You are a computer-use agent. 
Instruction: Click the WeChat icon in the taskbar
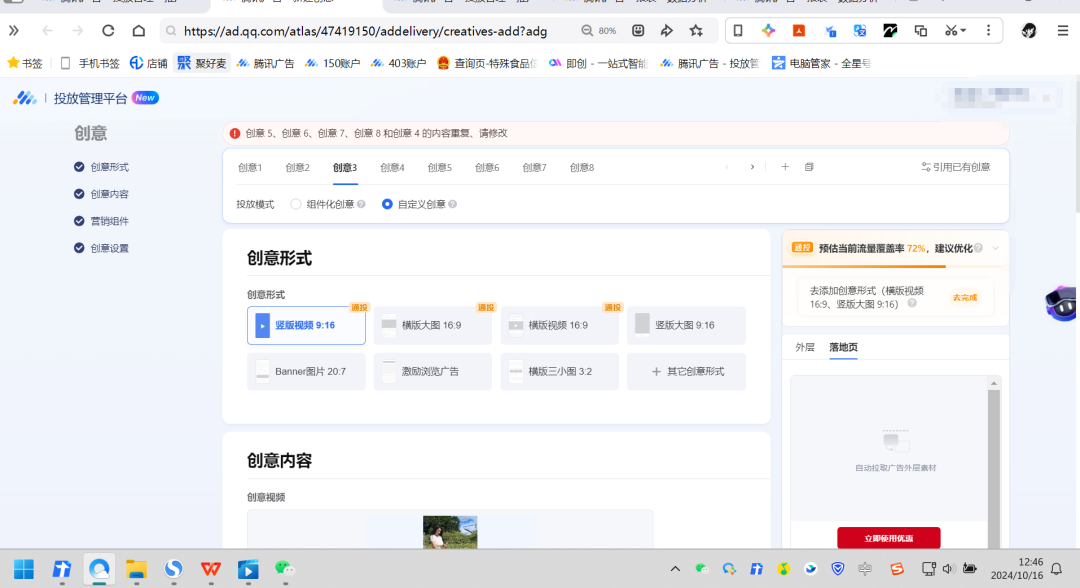(286, 569)
